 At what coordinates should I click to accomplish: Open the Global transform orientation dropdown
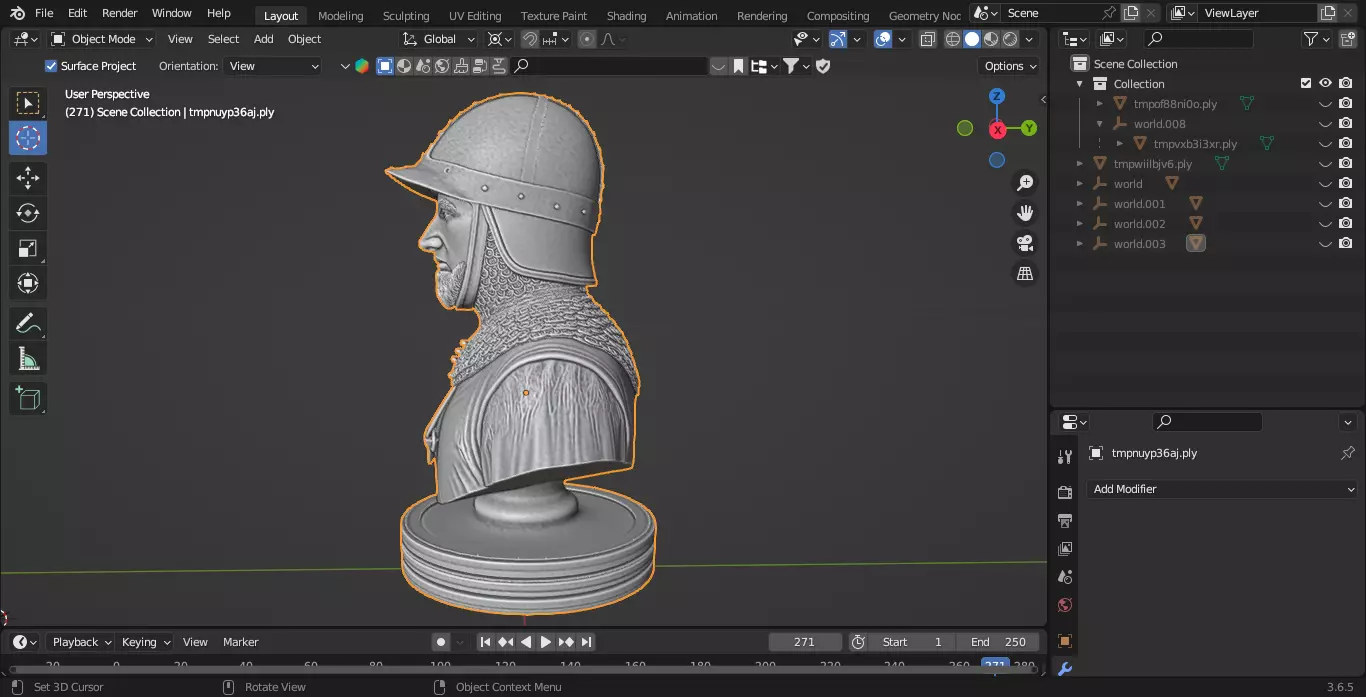tap(440, 39)
